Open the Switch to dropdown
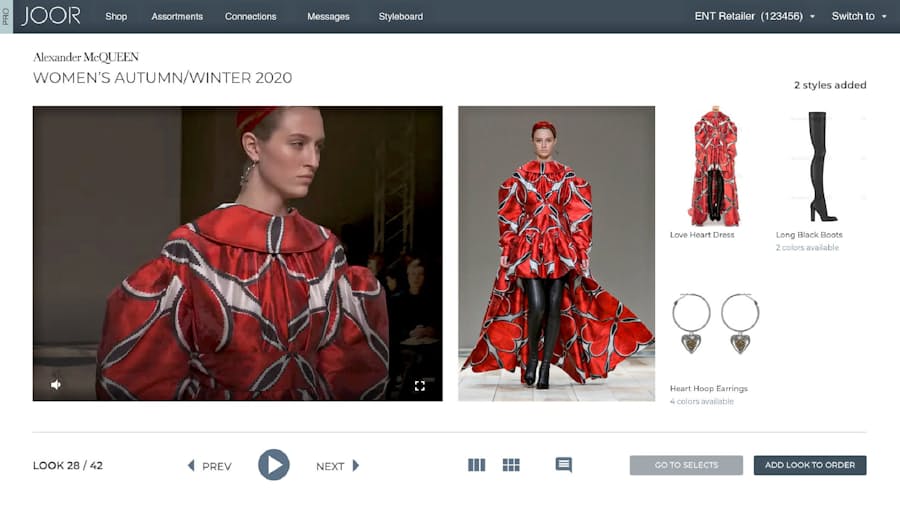 coord(859,16)
